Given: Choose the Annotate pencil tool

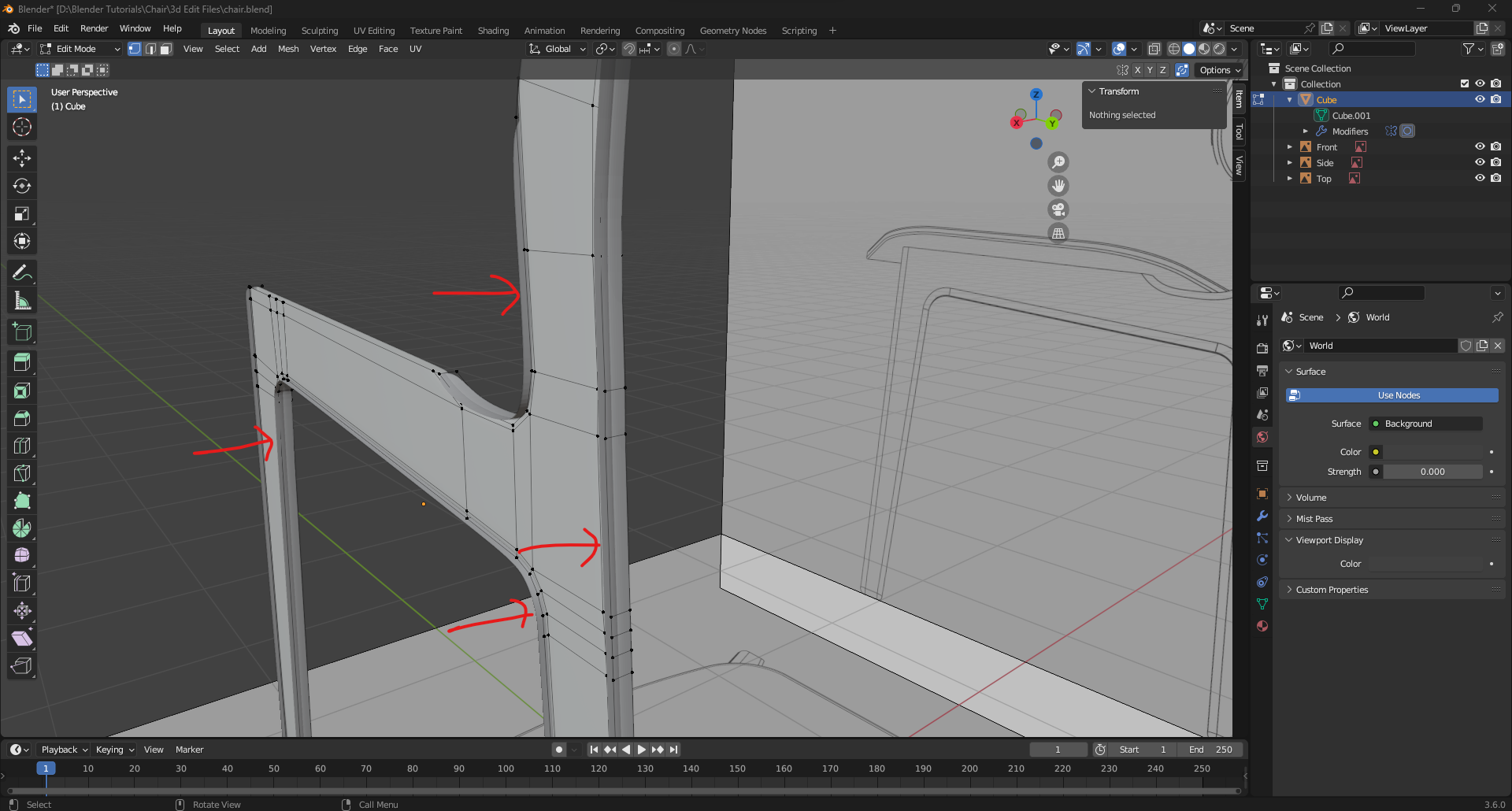Looking at the screenshot, I should (x=22, y=273).
